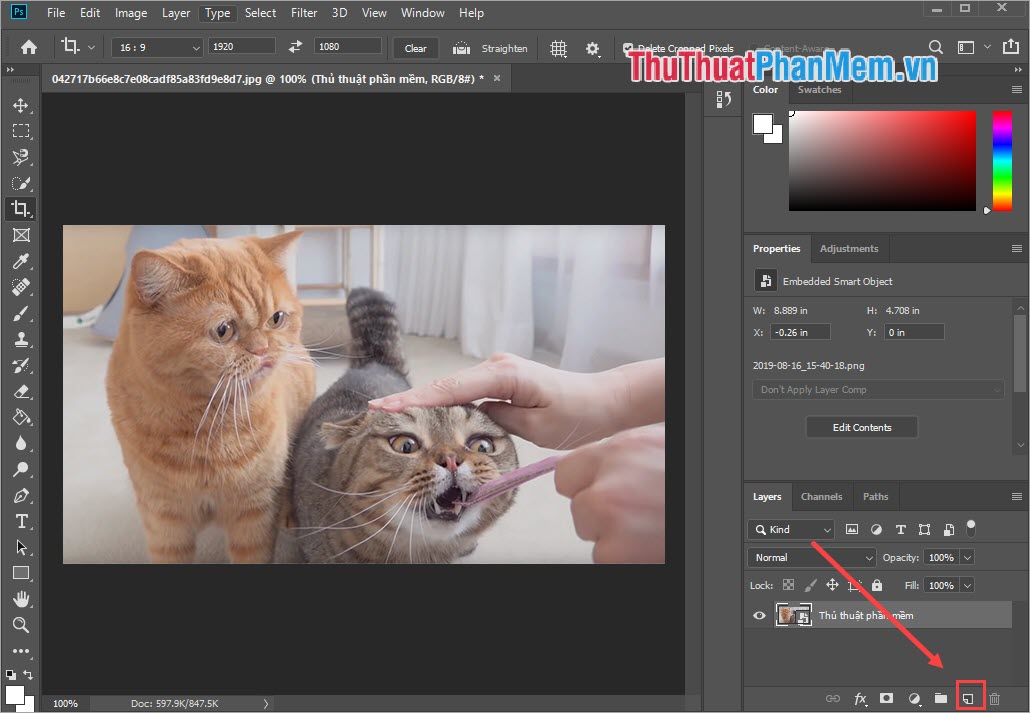
Task: Select the Eyedropper tool
Action: [x=22, y=261]
